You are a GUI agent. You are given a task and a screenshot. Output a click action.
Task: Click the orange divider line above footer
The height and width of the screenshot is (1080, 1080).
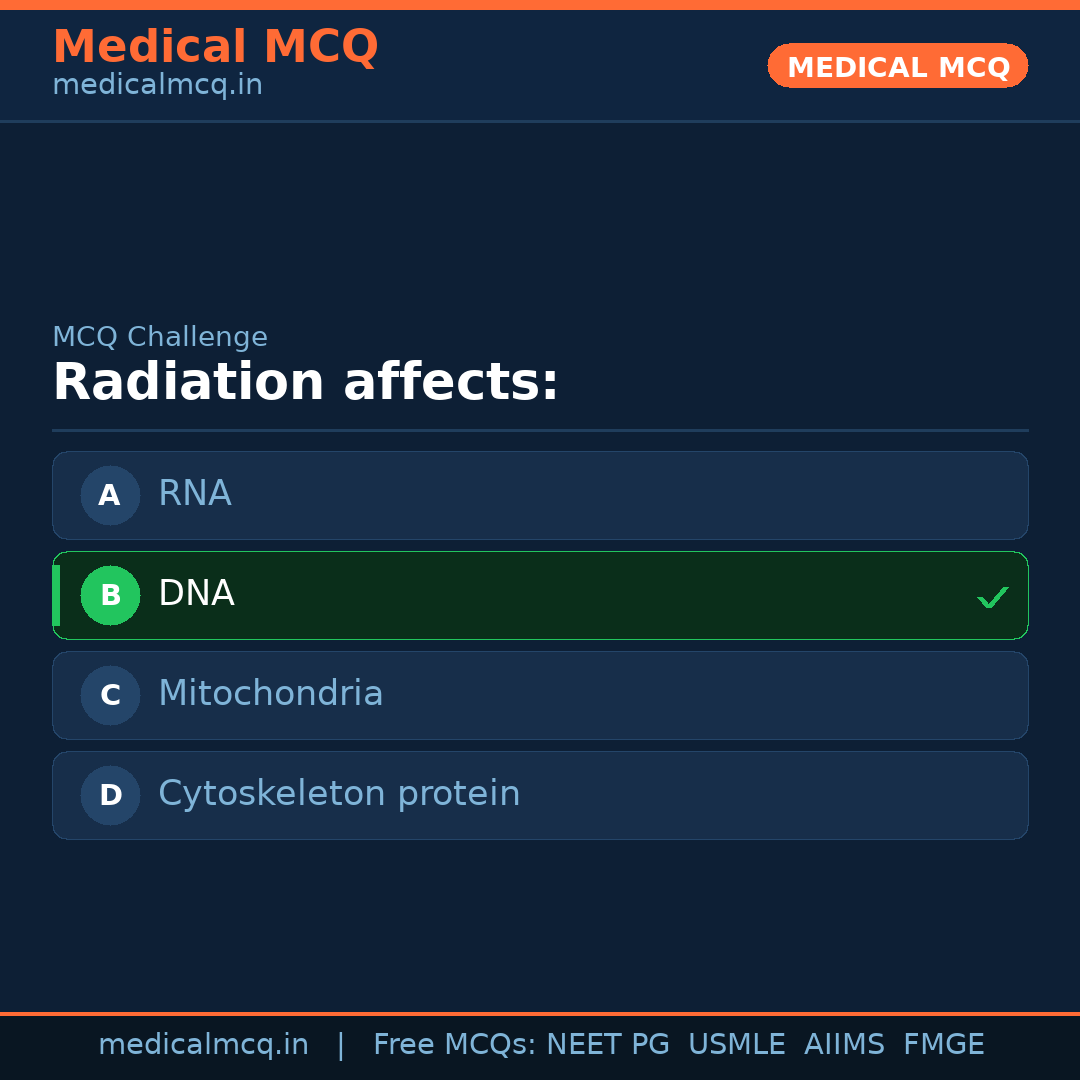click(x=540, y=1012)
